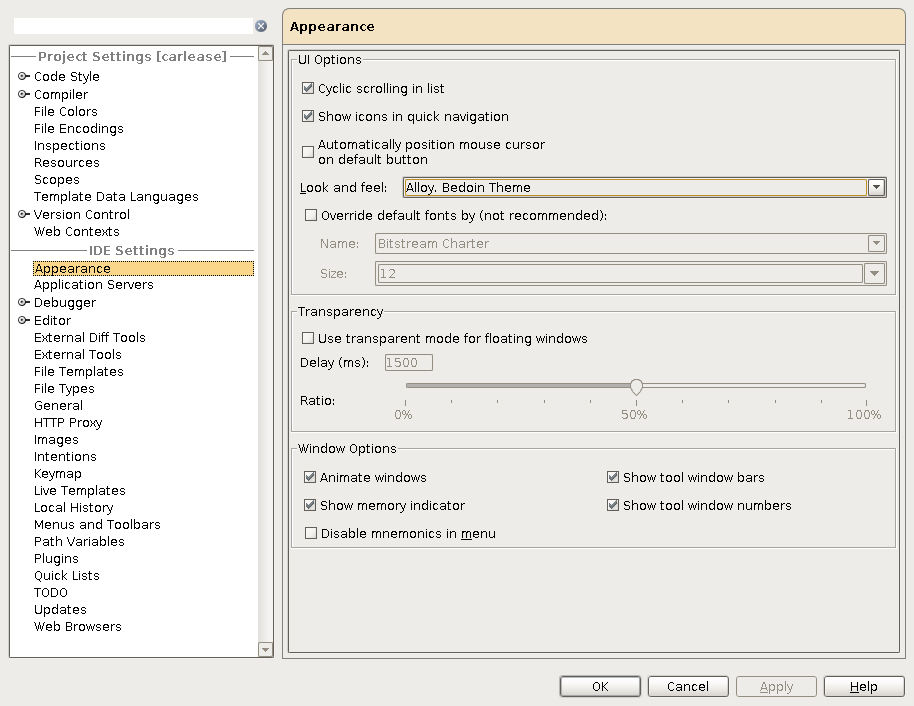
Task: Toggle Cyclic scrolling in list
Action: 308,89
